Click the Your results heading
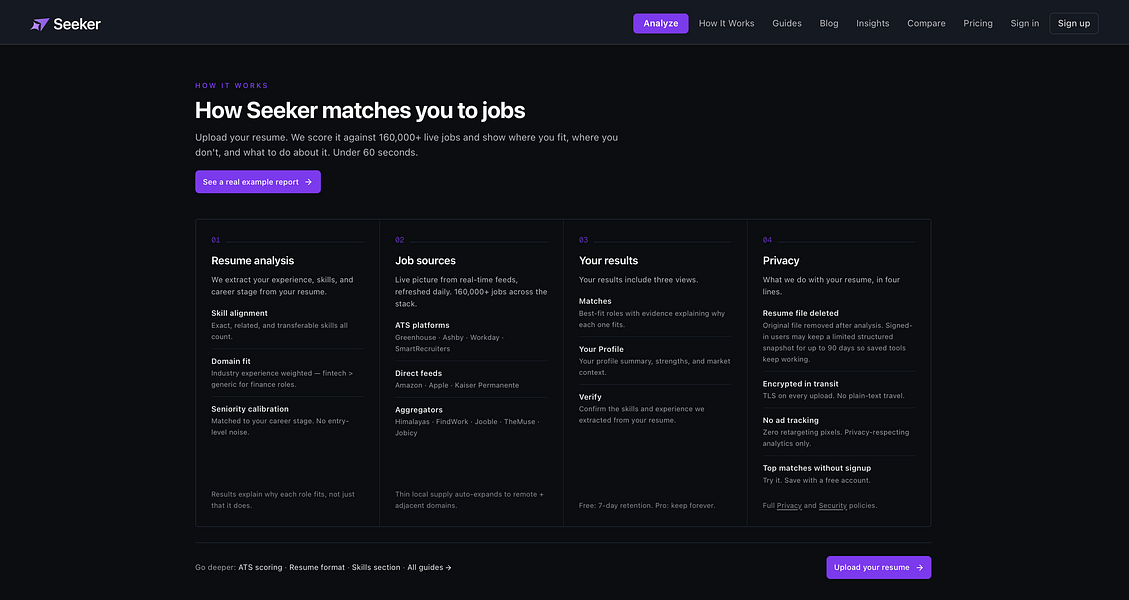The width and height of the screenshot is (1129, 600). (x=608, y=261)
